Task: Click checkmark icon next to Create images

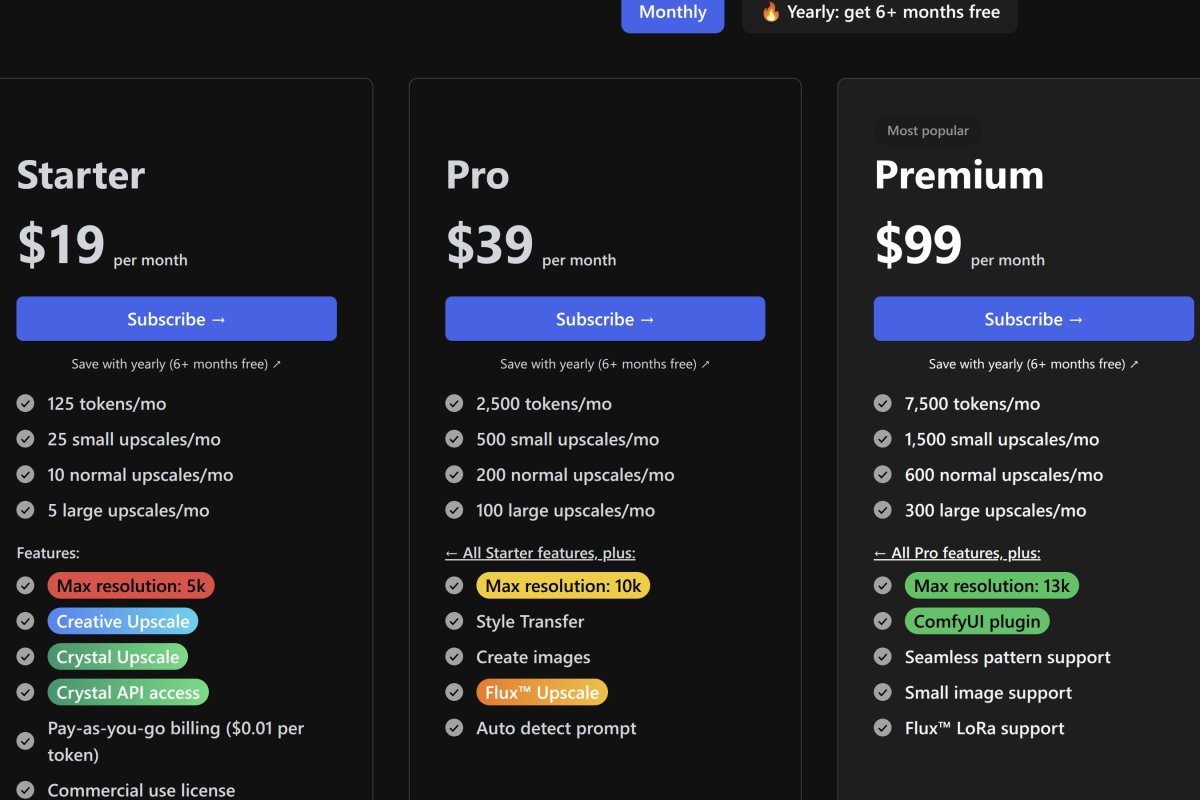Action: [x=454, y=657]
